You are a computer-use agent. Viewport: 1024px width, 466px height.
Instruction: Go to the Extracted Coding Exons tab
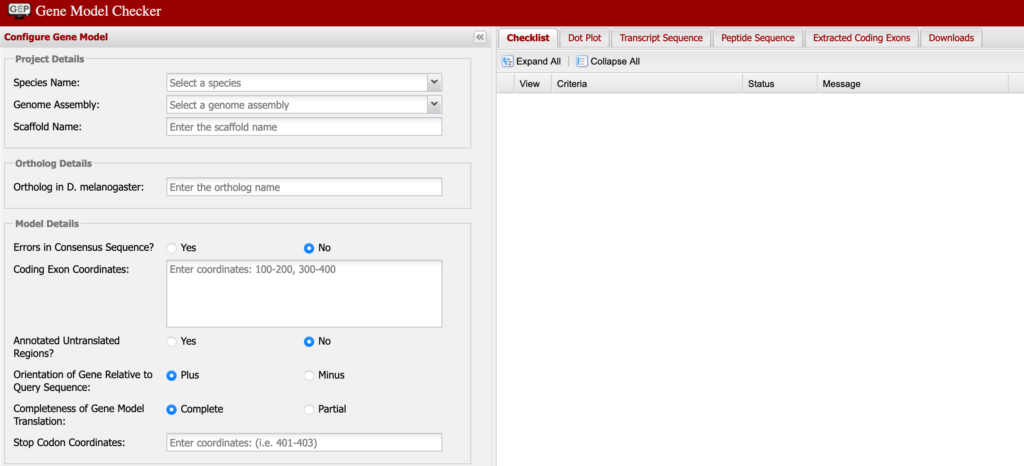tap(861, 38)
